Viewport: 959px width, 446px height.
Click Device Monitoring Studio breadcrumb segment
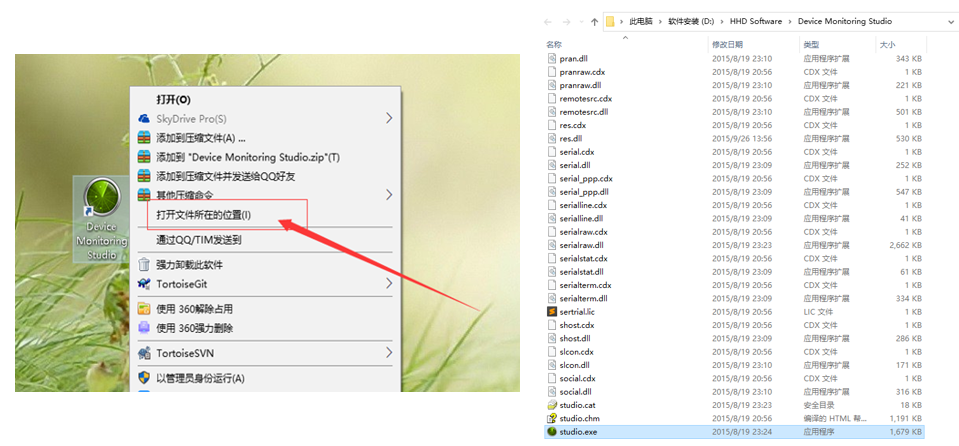(845, 21)
